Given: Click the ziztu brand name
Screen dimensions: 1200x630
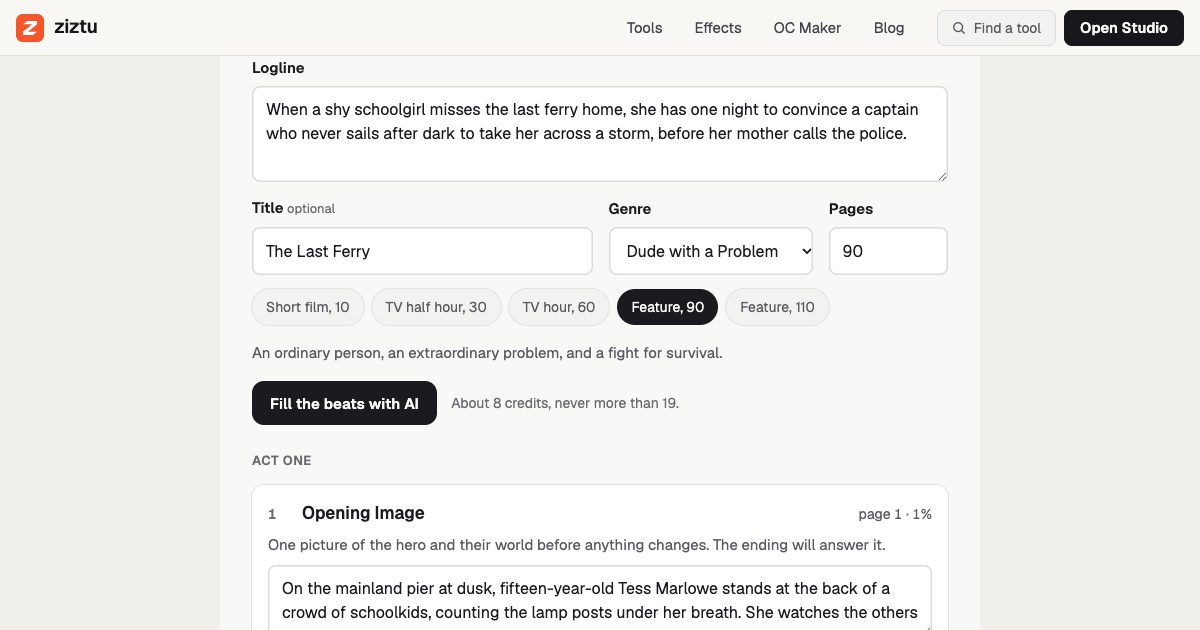Looking at the screenshot, I should [76, 27].
